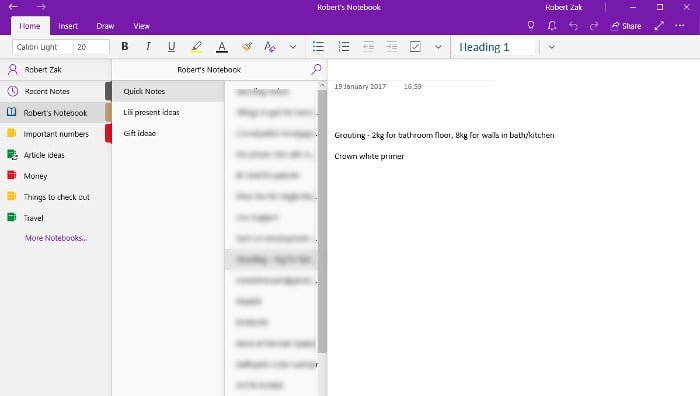The width and height of the screenshot is (700, 396).
Task: Enter full screen mode with the arrows icon
Action: [x=659, y=26]
